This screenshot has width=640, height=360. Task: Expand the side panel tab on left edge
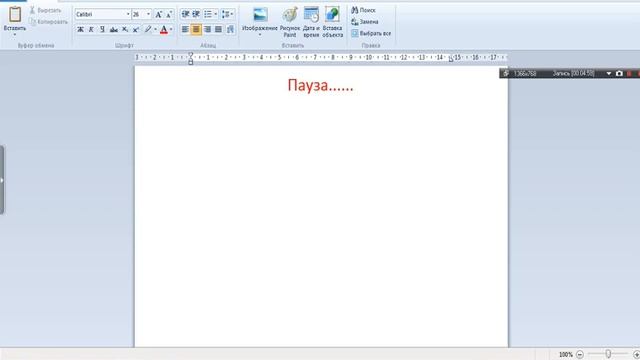pyautogui.click(x=2, y=180)
